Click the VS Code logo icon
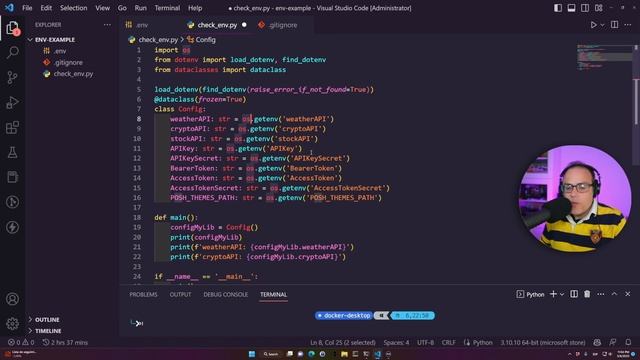Image resolution: width=640 pixels, height=360 pixels. [x=9, y=8]
